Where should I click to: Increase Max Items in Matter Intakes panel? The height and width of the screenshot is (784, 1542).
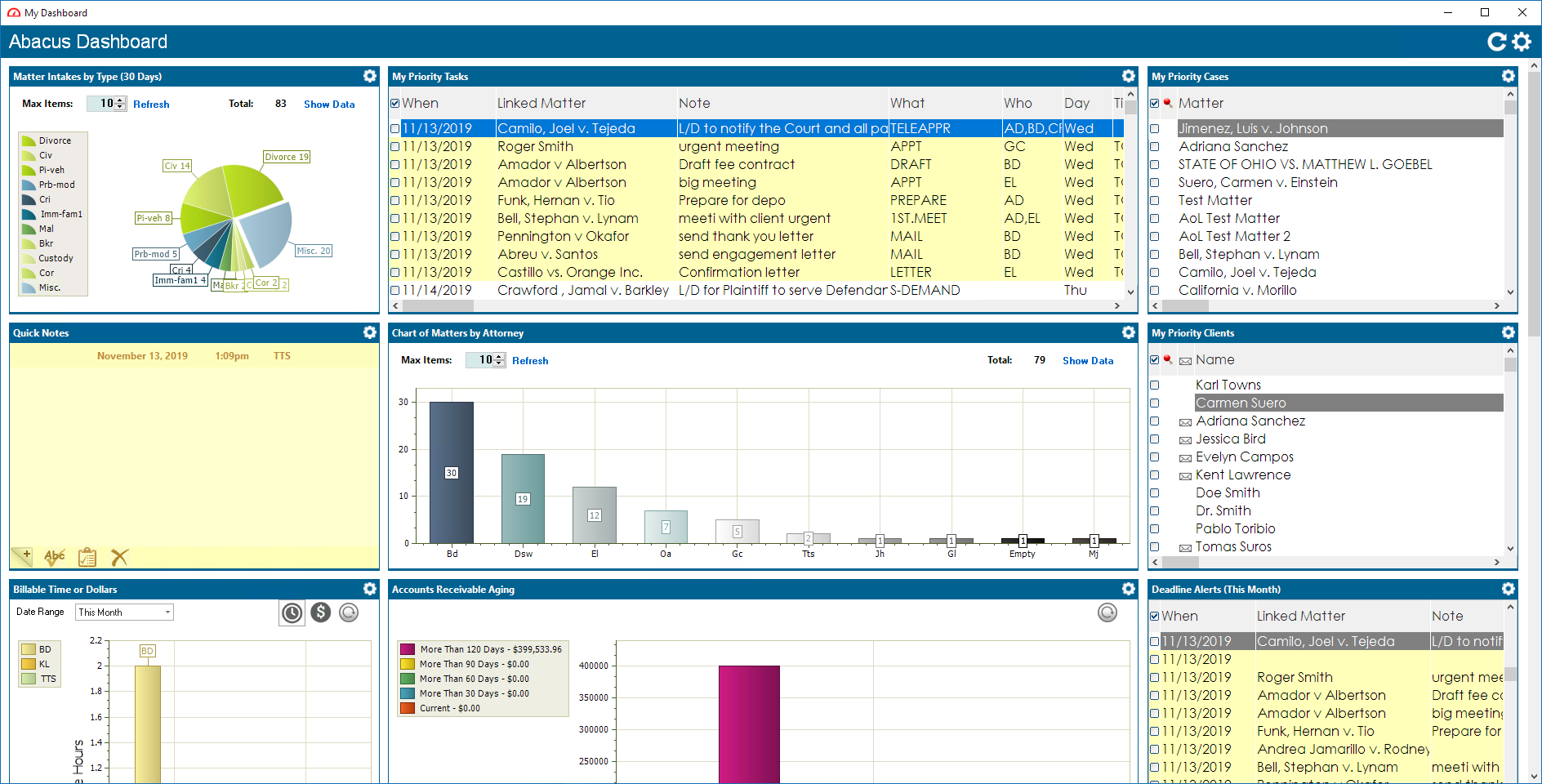[x=121, y=100]
